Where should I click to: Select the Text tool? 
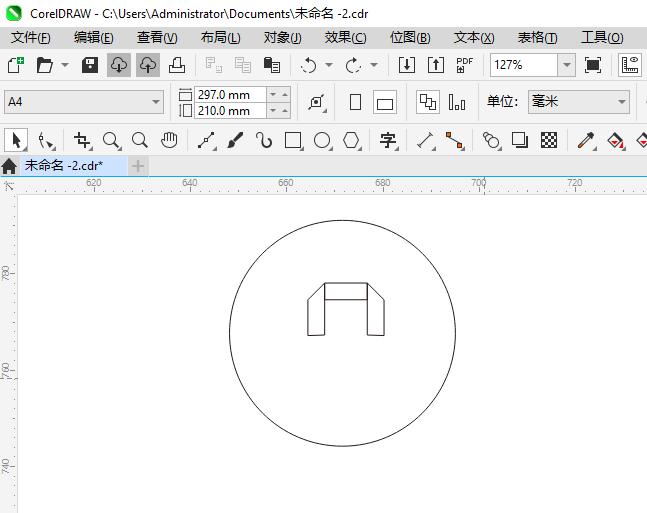[387, 140]
